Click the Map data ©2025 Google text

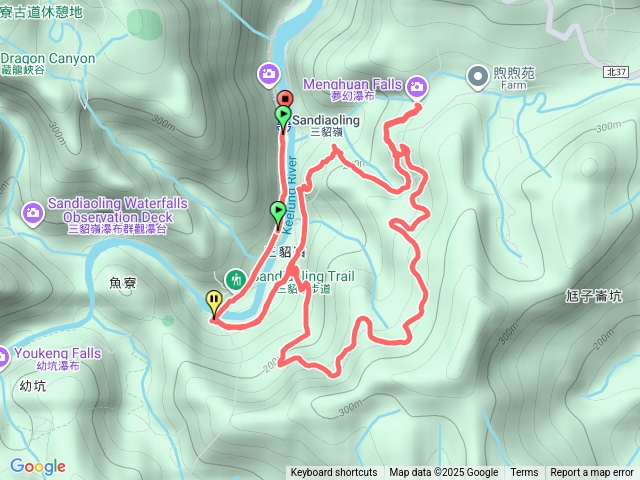(x=444, y=473)
